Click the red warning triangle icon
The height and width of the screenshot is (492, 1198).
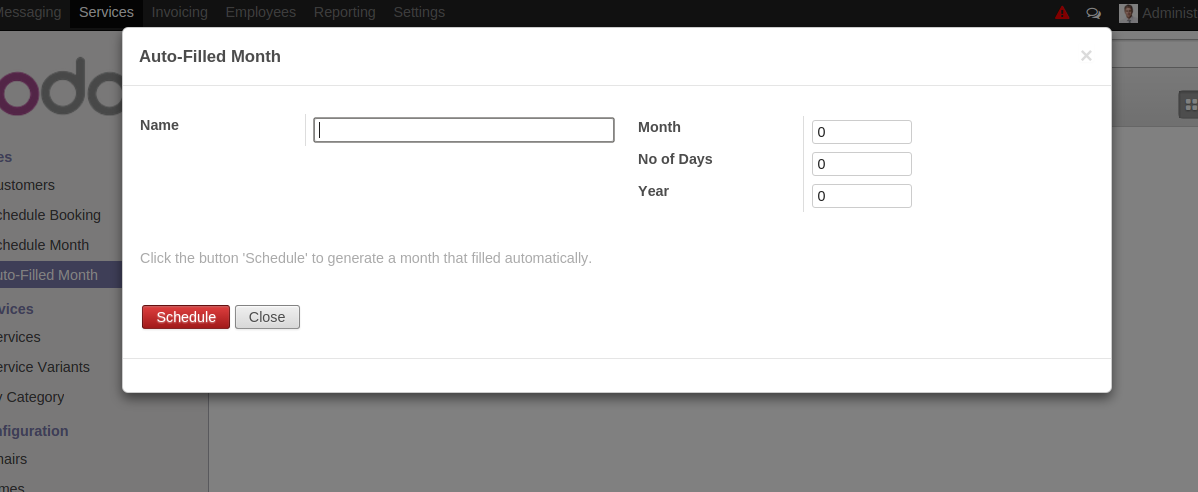(1062, 13)
